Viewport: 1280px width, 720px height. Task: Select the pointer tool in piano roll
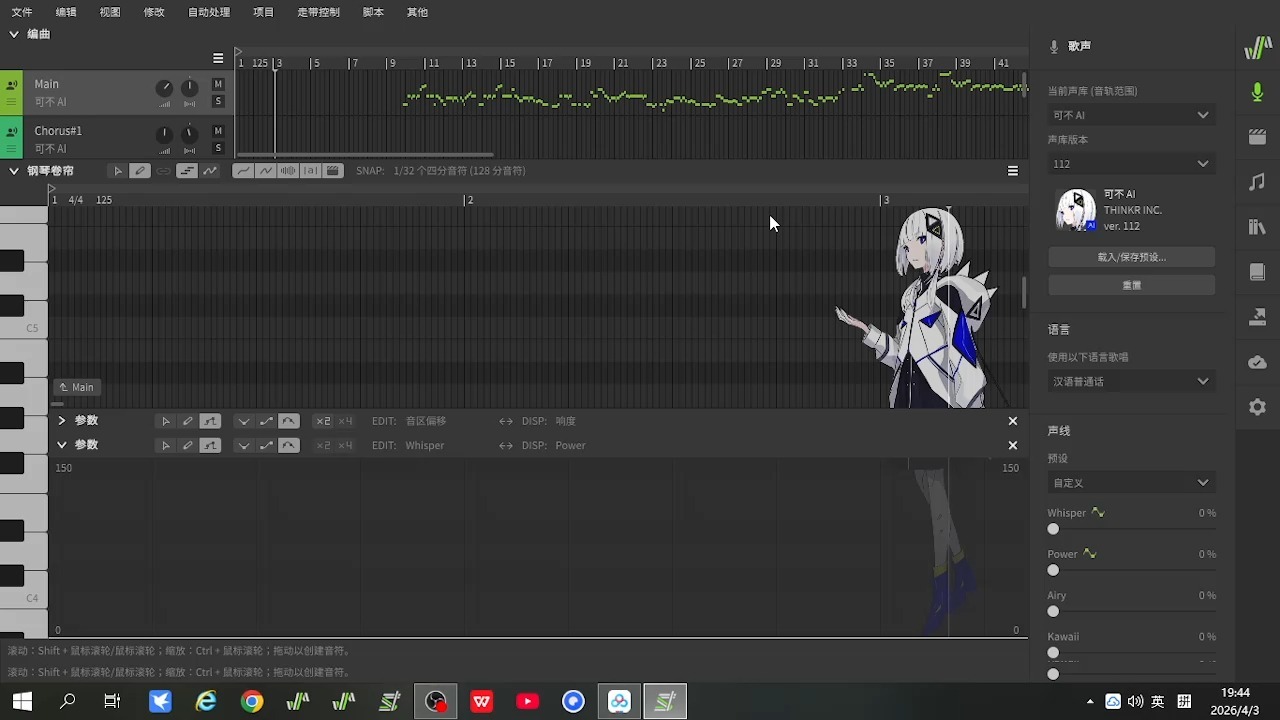pyautogui.click(x=117, y=171)
